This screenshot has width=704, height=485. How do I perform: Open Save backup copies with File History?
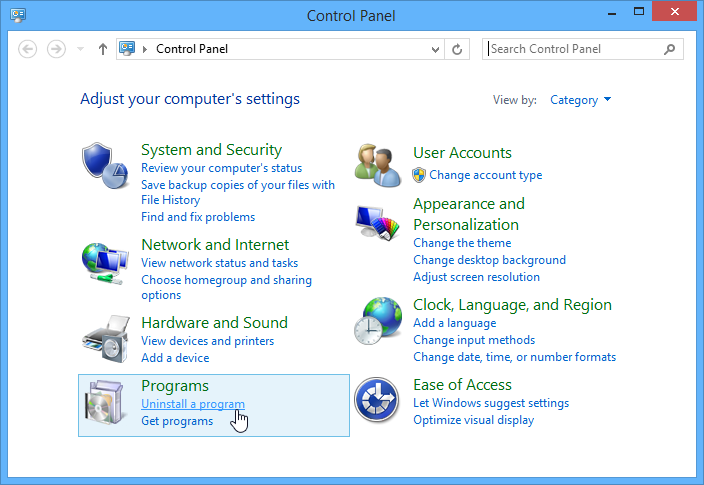[238, 192]
